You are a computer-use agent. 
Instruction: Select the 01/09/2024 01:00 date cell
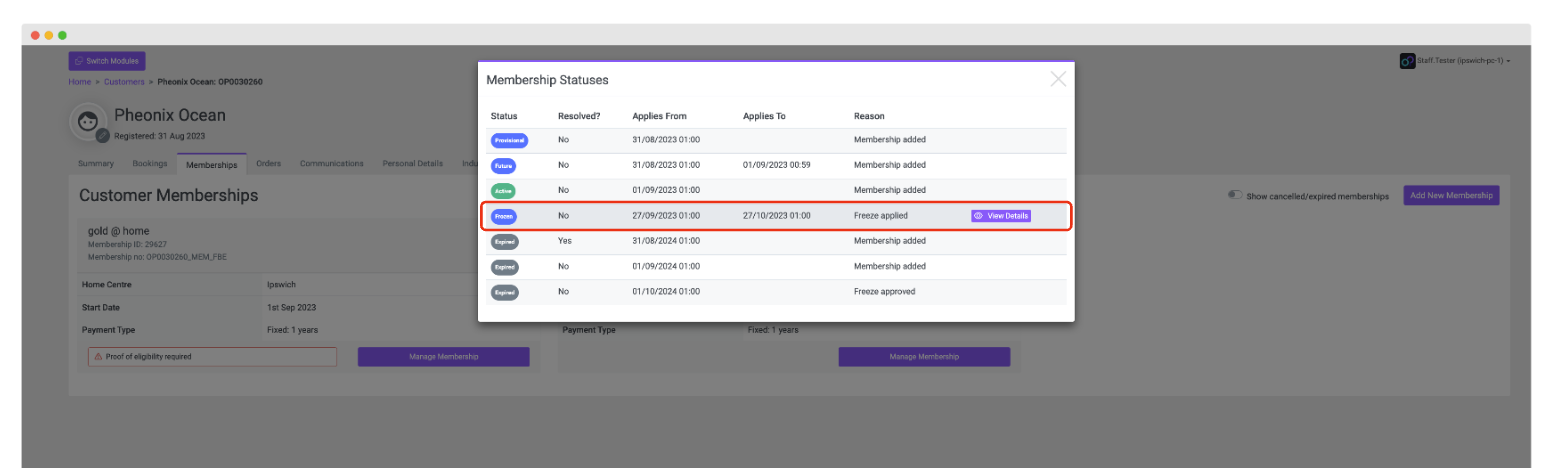(x=666, y=266)
